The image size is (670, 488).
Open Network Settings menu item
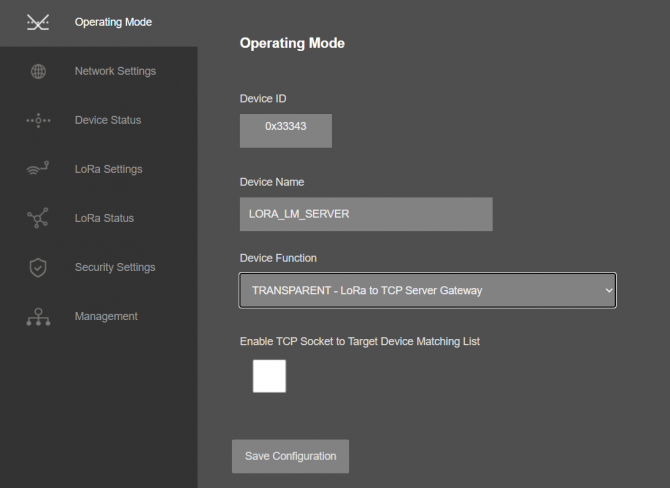tap(115, 71)
